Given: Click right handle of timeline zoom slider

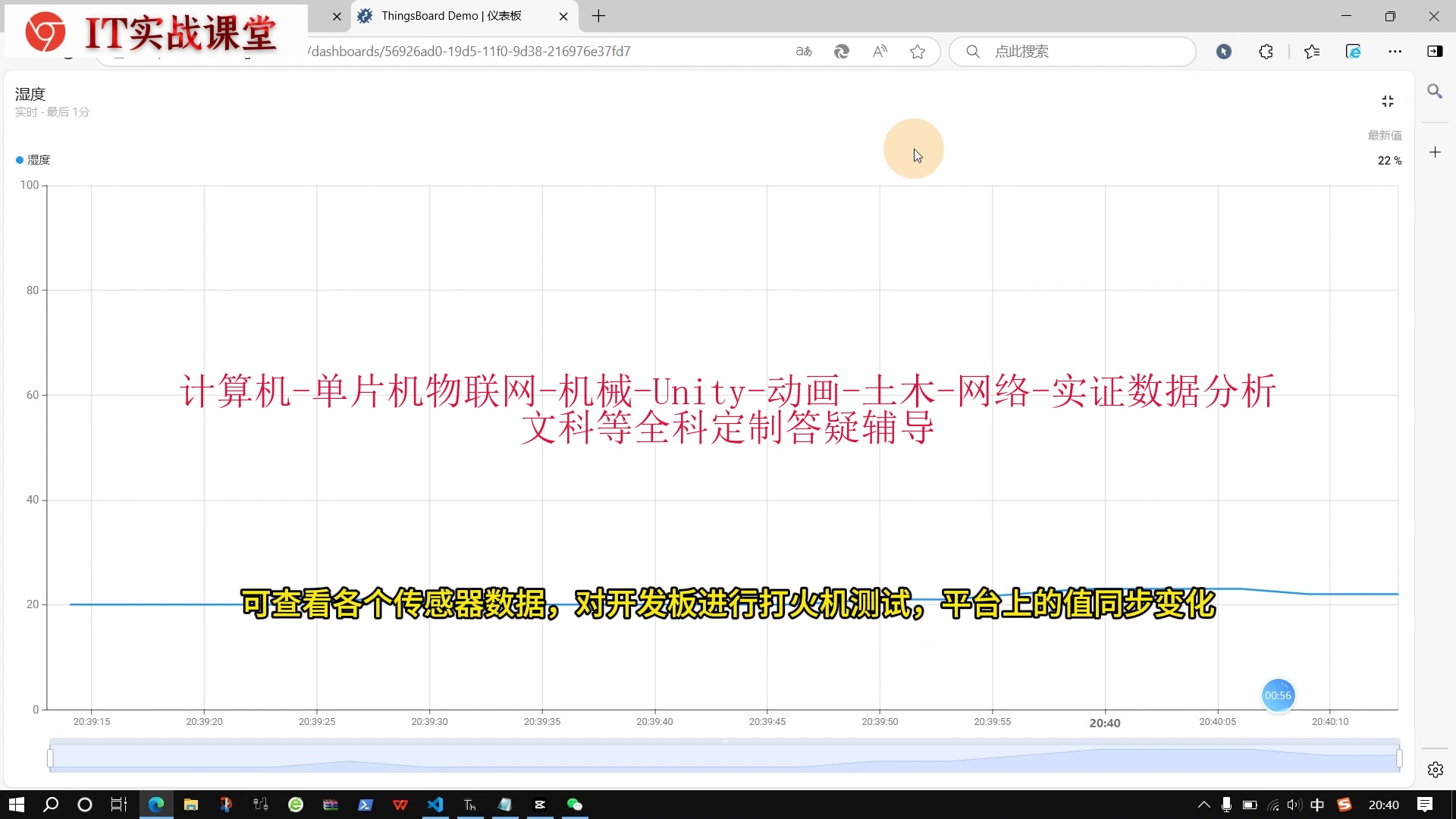Looking at the screenshot, I should click(1399, 758).
